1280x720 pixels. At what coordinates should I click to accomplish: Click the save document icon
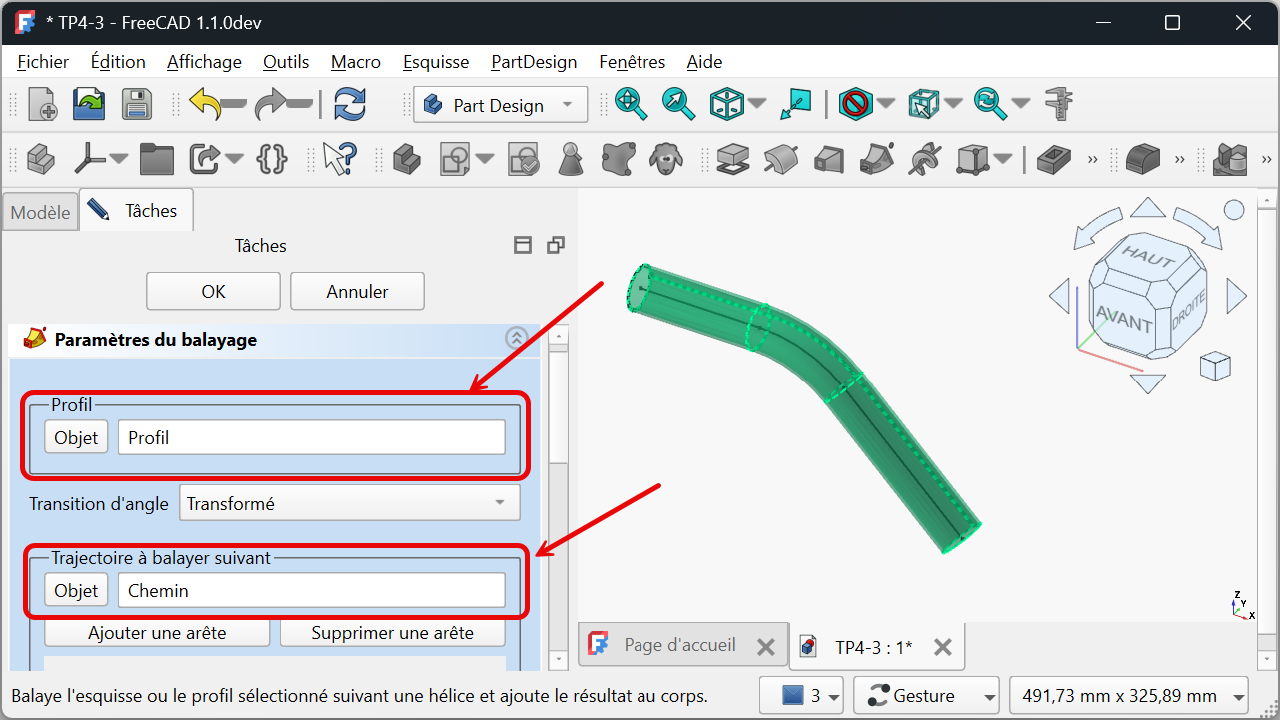point(136,104)
